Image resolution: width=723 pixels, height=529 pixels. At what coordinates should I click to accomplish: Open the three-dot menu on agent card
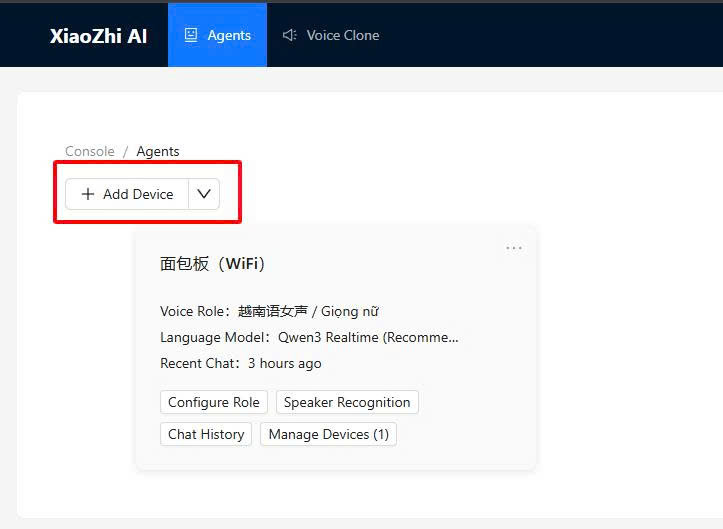[514, 248]
